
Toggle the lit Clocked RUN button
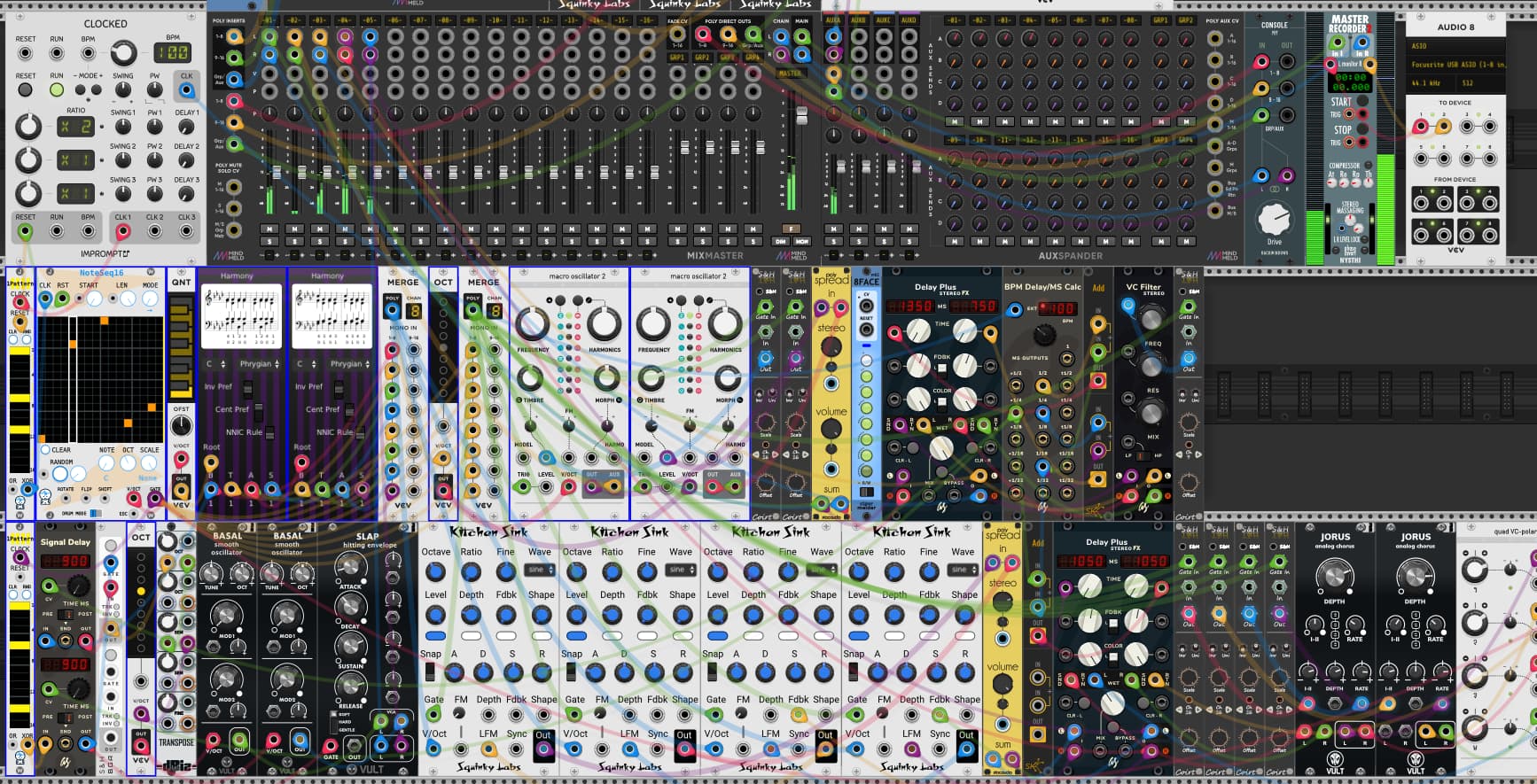57,89
